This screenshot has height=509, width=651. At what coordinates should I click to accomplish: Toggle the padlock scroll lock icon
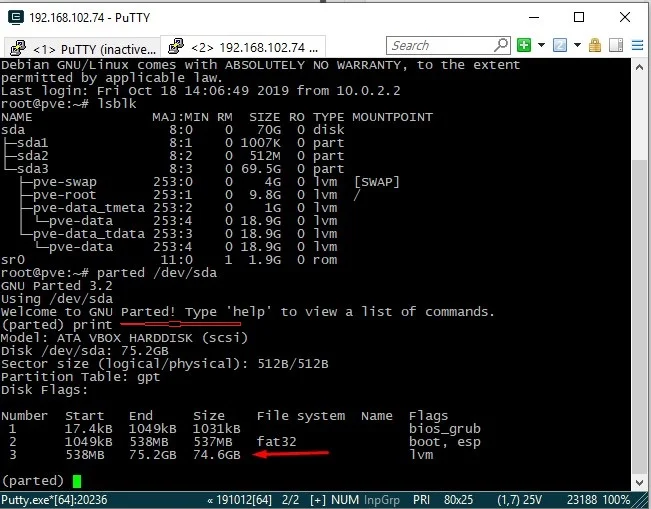click(x=595, y=45)
